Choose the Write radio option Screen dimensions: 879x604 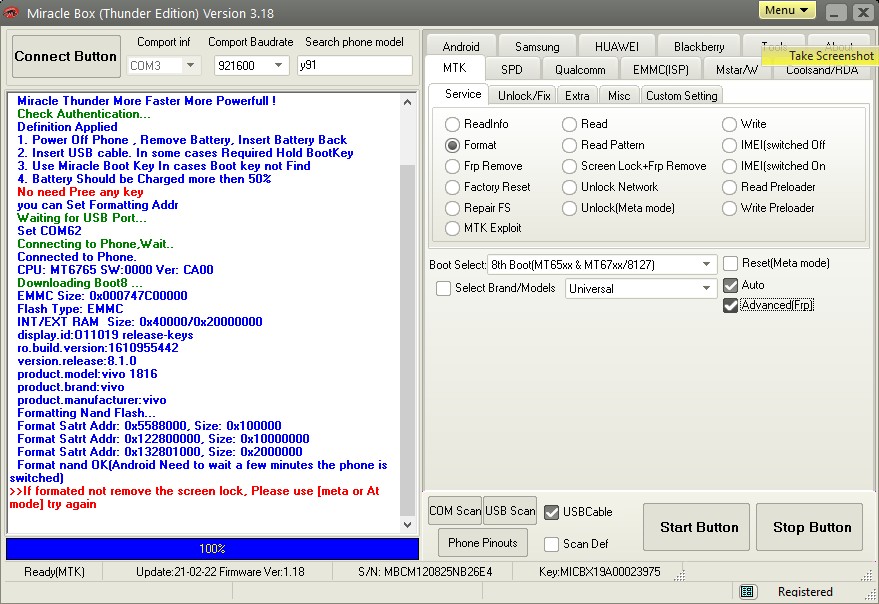click(729, 124)
